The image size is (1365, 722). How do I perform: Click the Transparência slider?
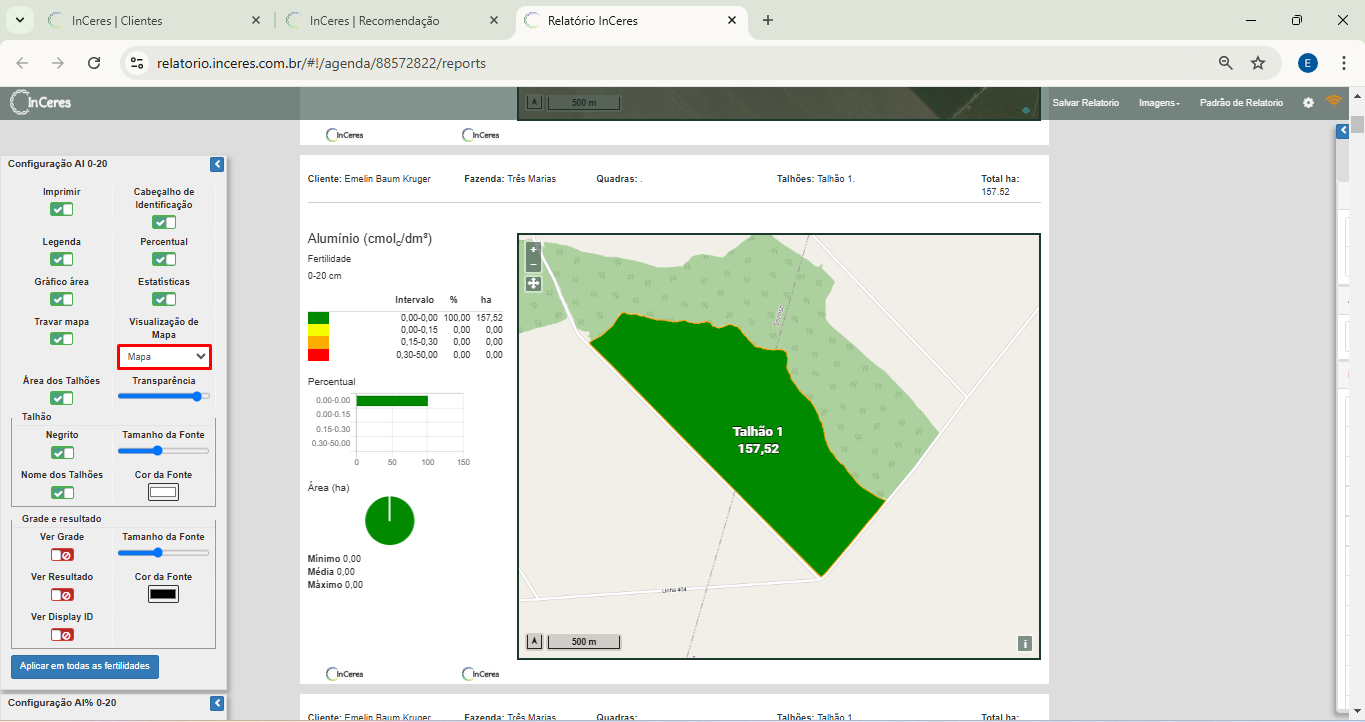click(164, 396)
